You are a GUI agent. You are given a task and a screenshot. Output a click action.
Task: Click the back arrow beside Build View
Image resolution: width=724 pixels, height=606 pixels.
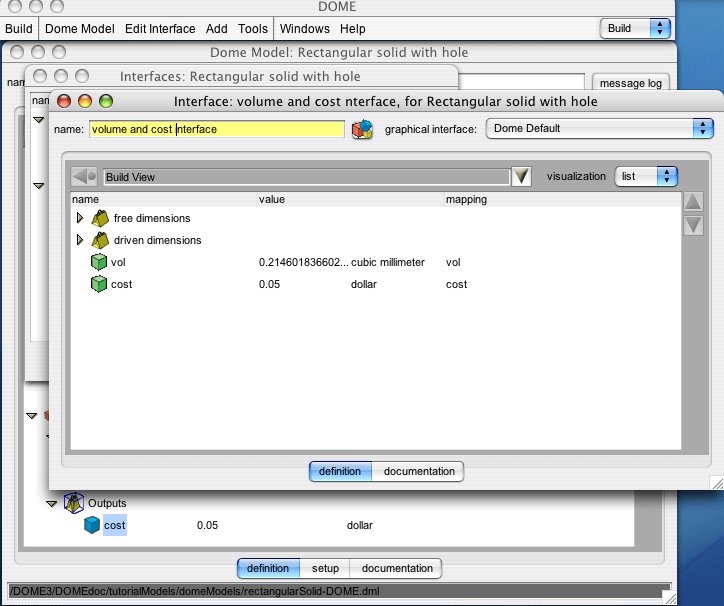(x=84, y=176)
